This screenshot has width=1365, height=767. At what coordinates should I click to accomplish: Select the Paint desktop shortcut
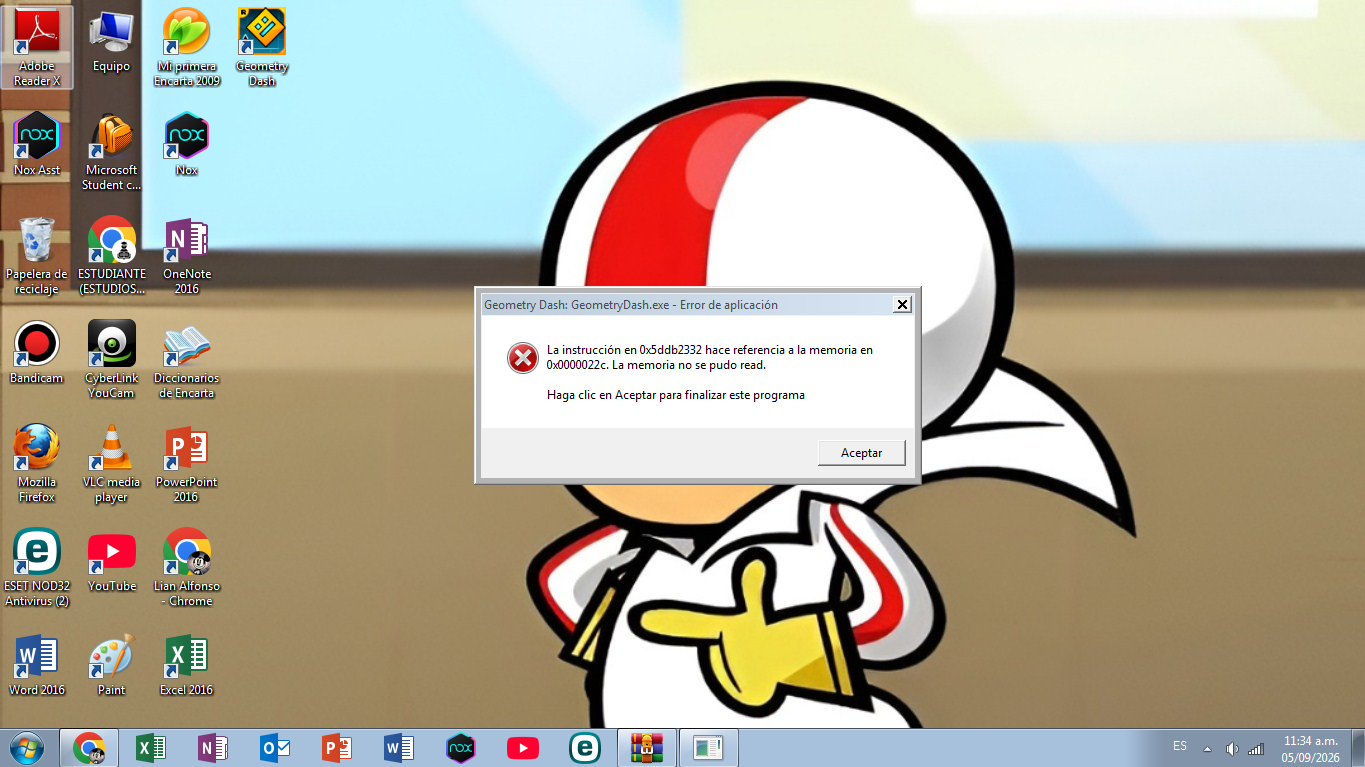pos(111,665)
